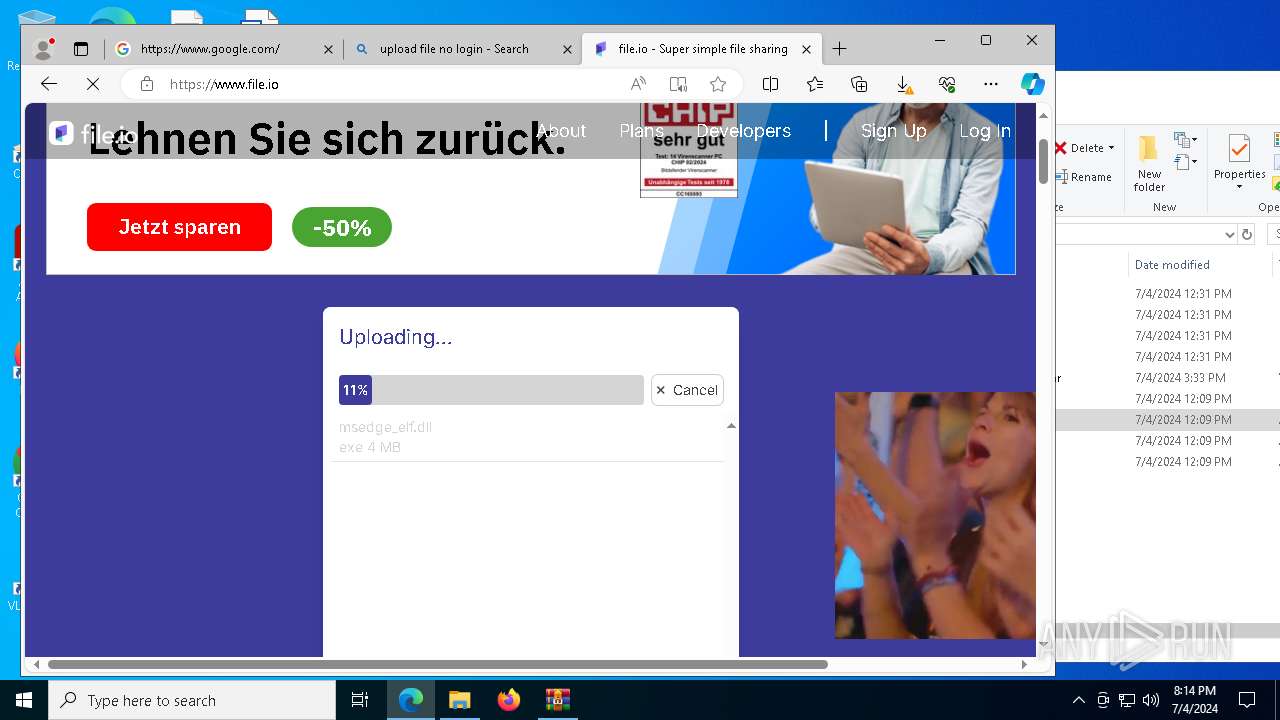Open the volume control tray icon

pyautogui.click(x=1151, y=700)
